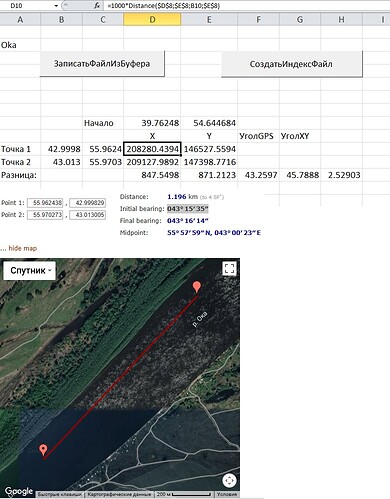Toggle the map fullscreen icon
Image resolution: width=390 pixels, height=499 pixels.
click(x=229, y=268)
